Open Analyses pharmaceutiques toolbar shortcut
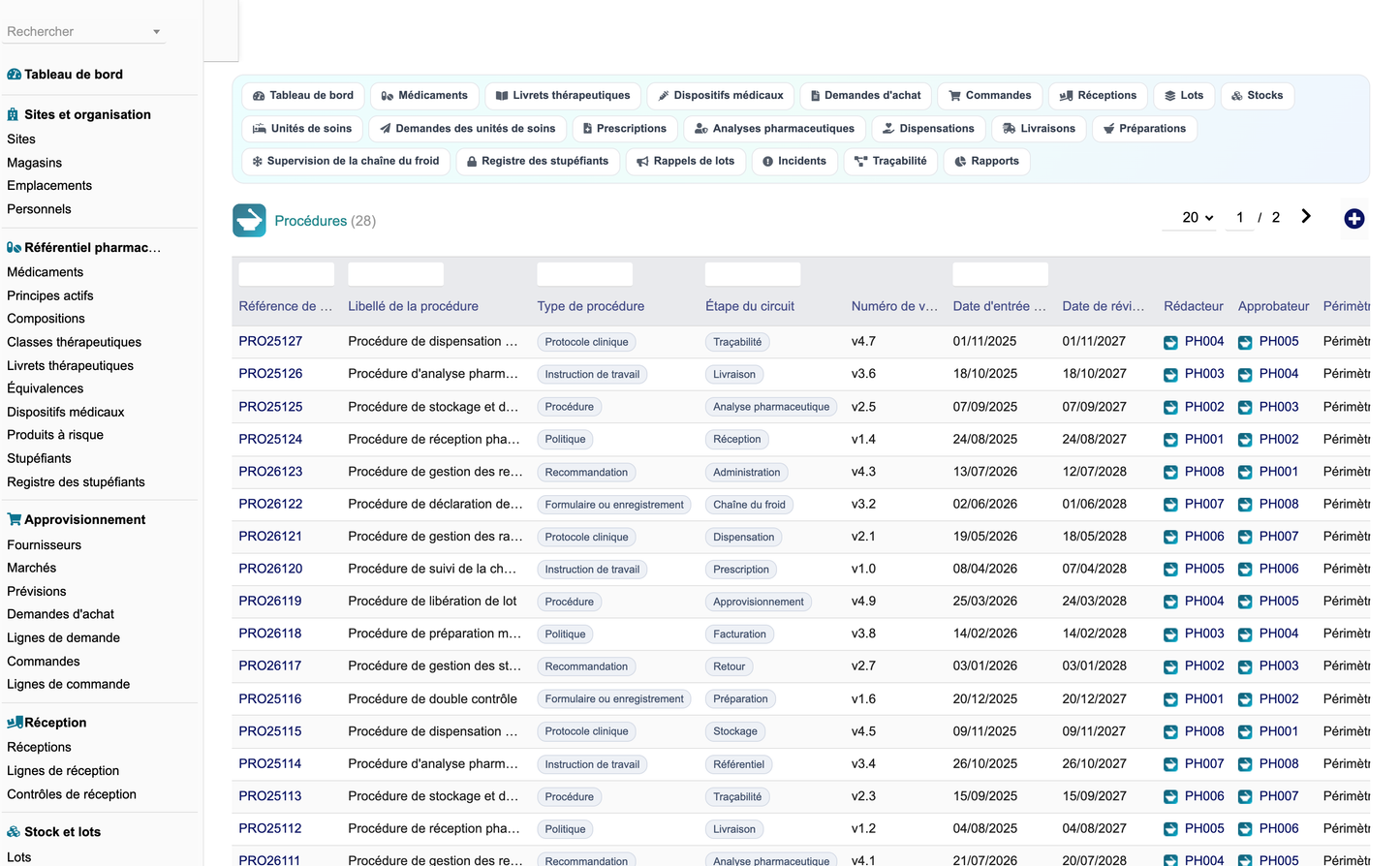This screenshot has height=866, width=1400. [x=775, y=129]
